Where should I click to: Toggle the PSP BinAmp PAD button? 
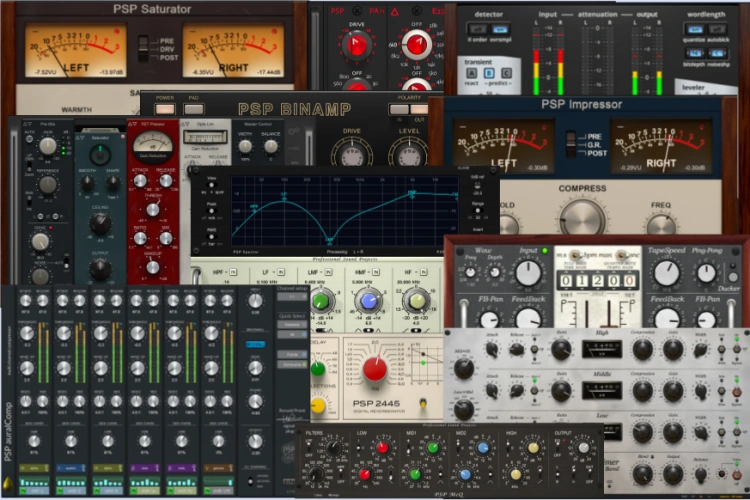[194, 109]
